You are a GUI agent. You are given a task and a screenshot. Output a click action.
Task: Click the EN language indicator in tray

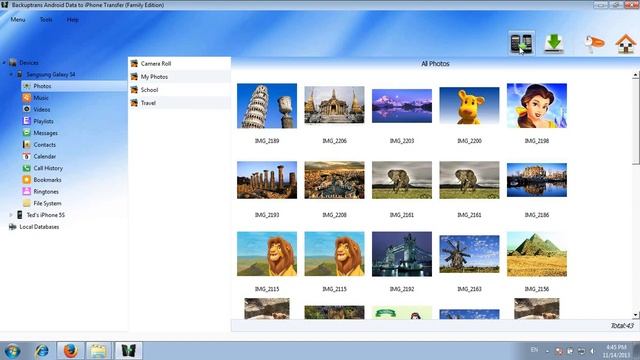tap(534, 350)
